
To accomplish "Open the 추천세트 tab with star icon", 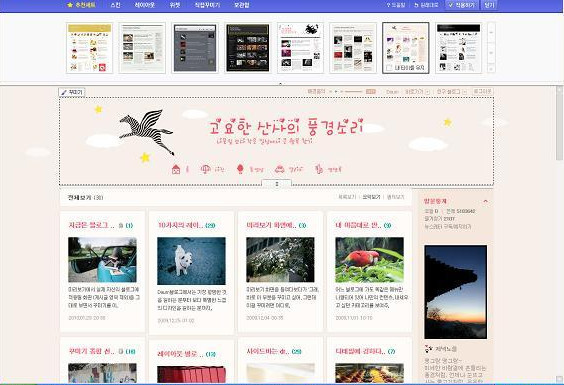I will pyautogui.click(x=81, y=5).
